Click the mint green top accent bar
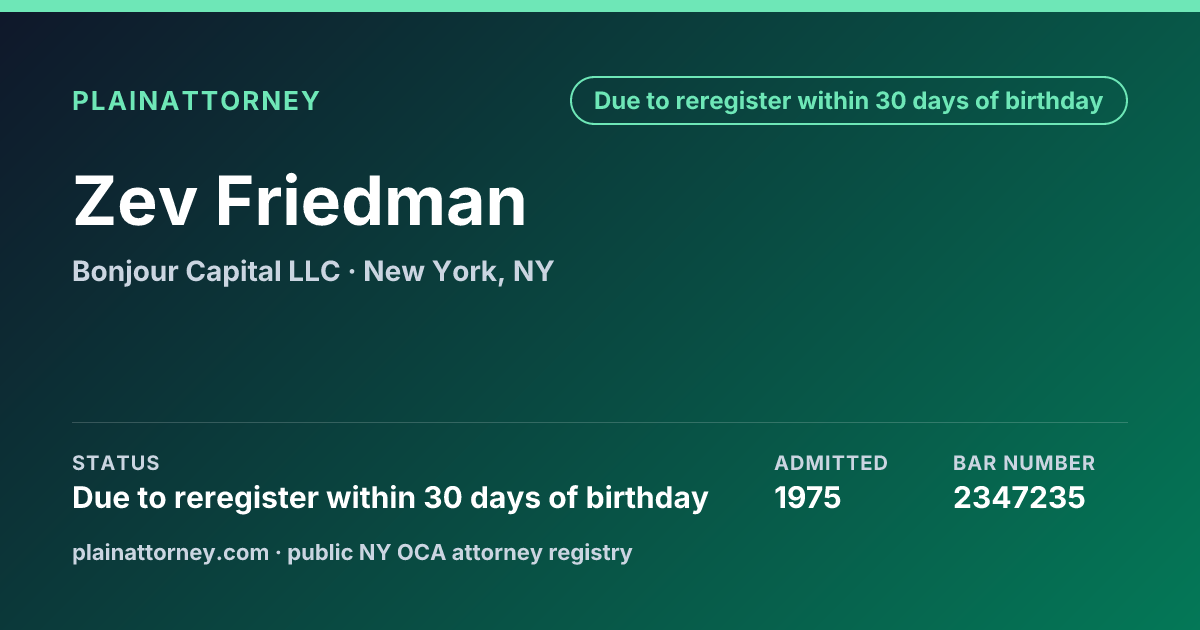Screen dimensions: 1200x630 click(600, 6)
